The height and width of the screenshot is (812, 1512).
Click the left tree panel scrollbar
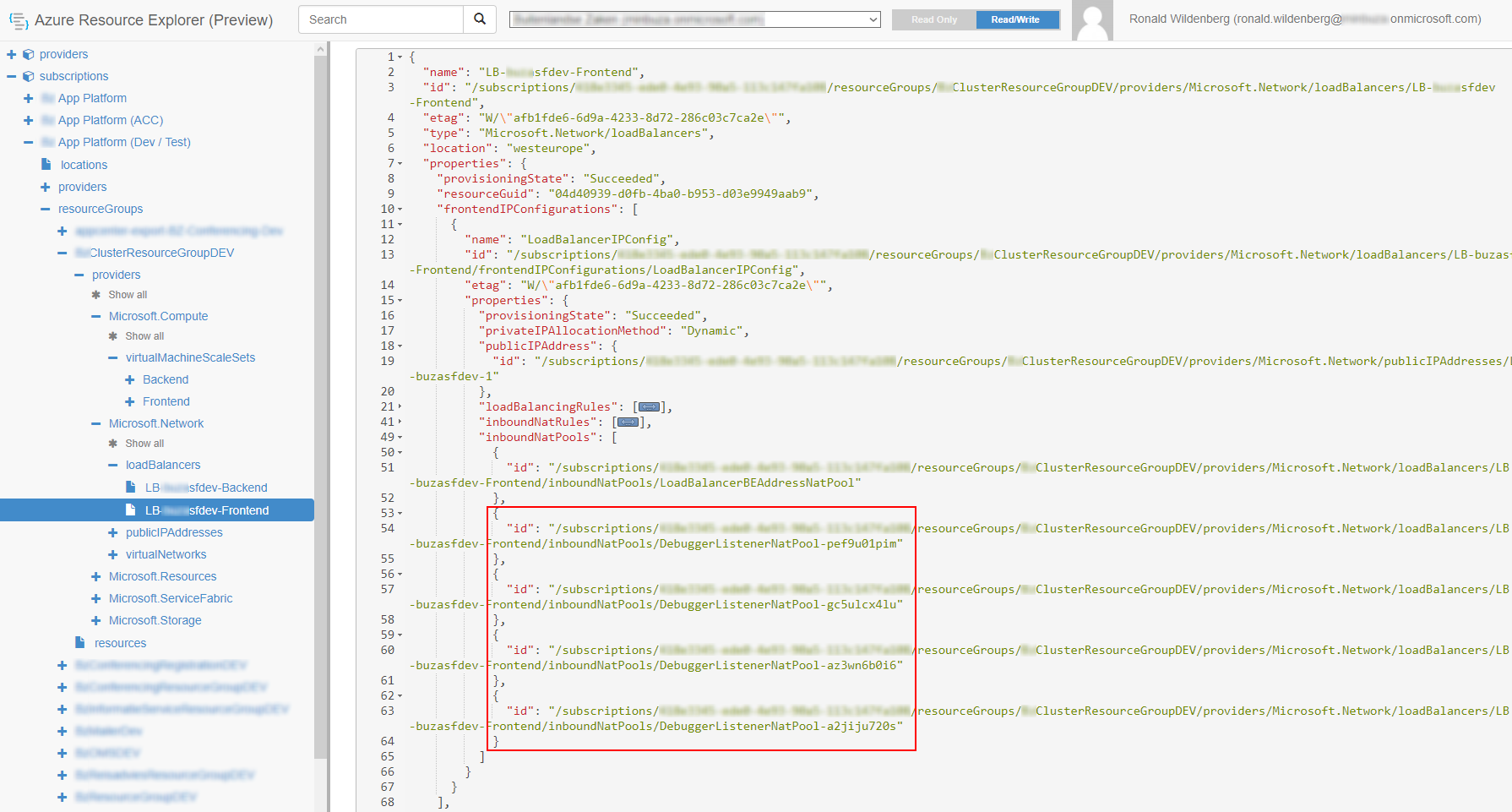click(320, 406)
